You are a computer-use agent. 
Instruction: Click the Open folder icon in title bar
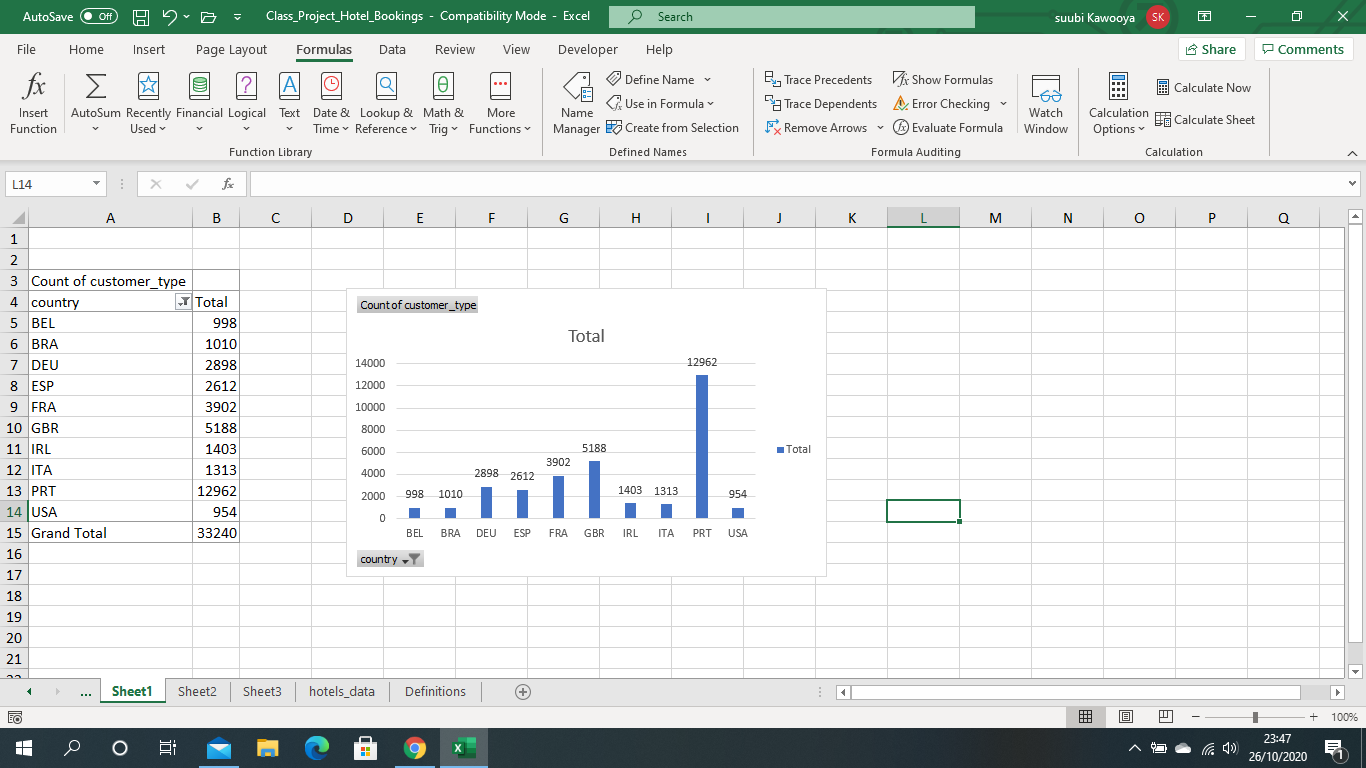pos(209,17)
